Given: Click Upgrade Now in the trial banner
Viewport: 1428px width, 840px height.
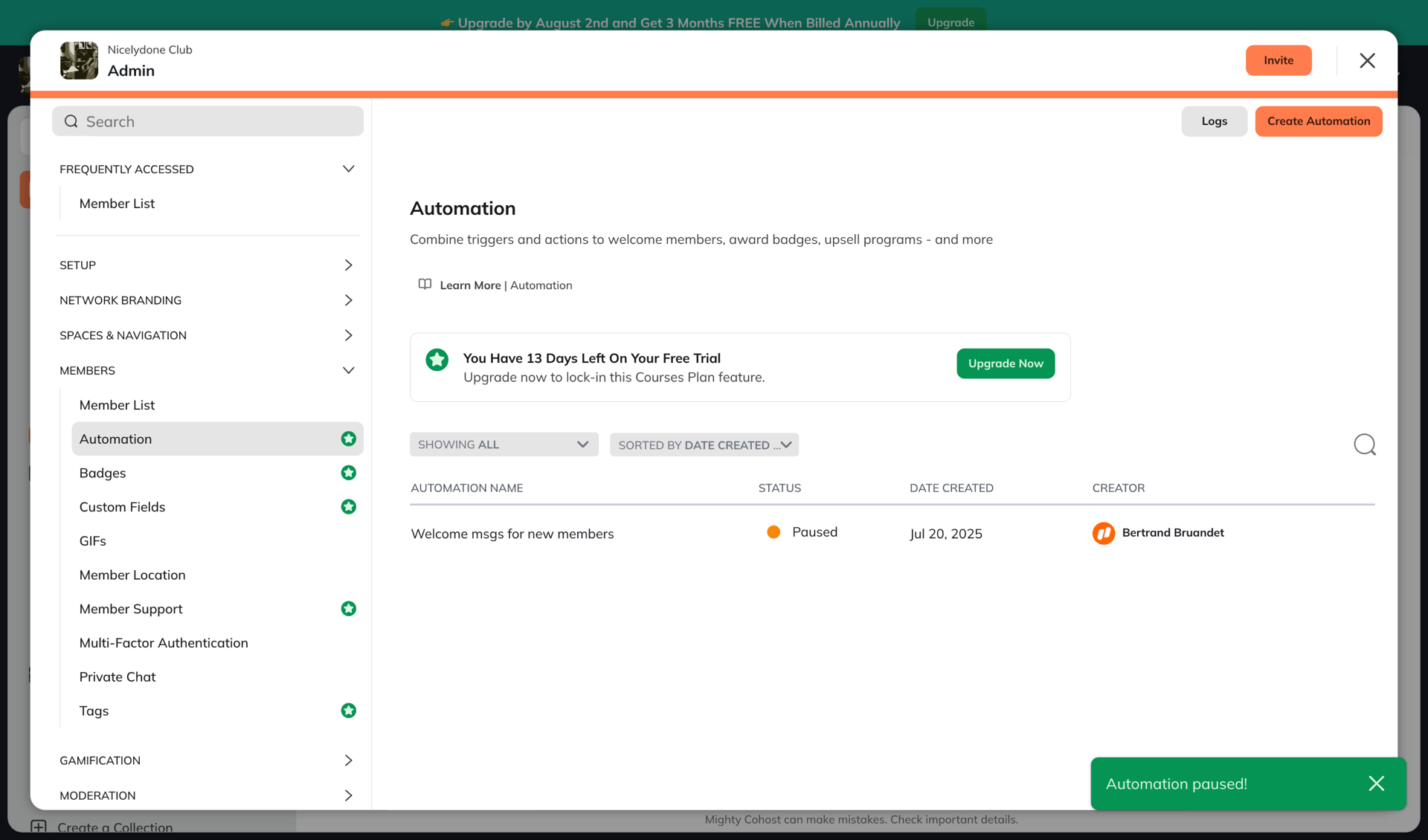Looking at the screenshot, I should (1005, 364).
